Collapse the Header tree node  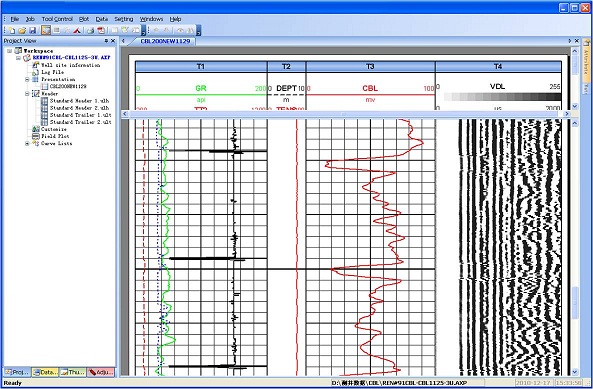click(x=27, y=93)
